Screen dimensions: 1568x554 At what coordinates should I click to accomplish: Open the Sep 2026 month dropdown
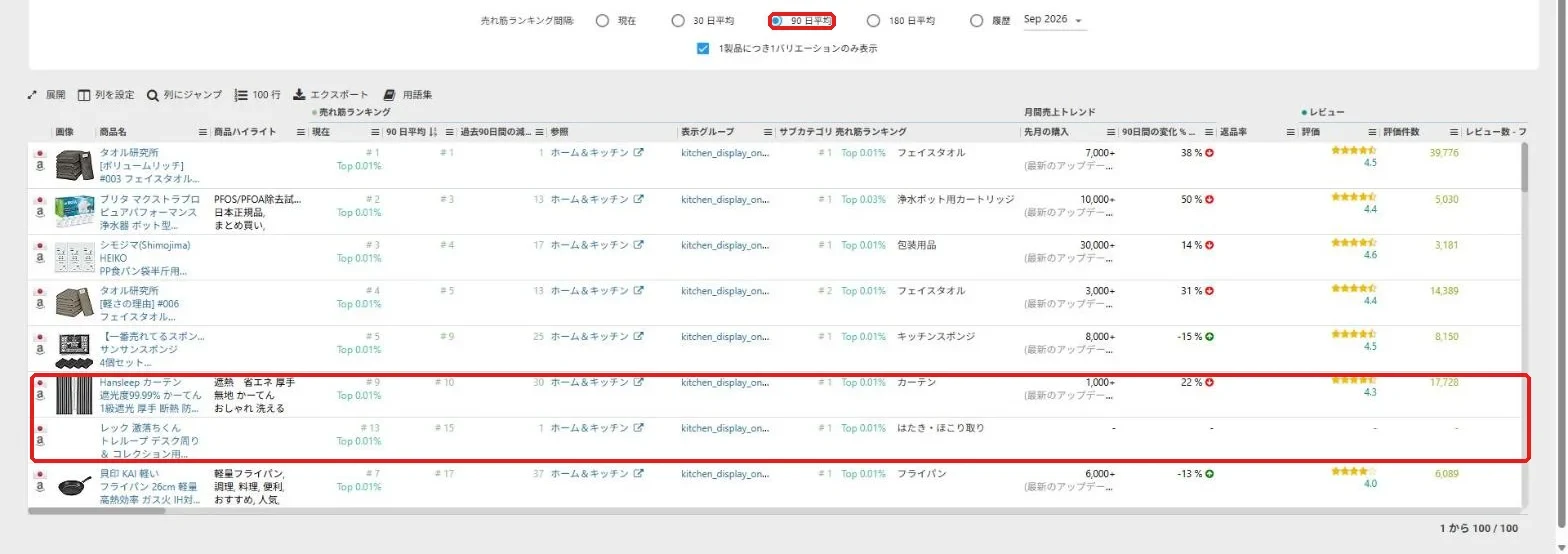(1055, 21)
